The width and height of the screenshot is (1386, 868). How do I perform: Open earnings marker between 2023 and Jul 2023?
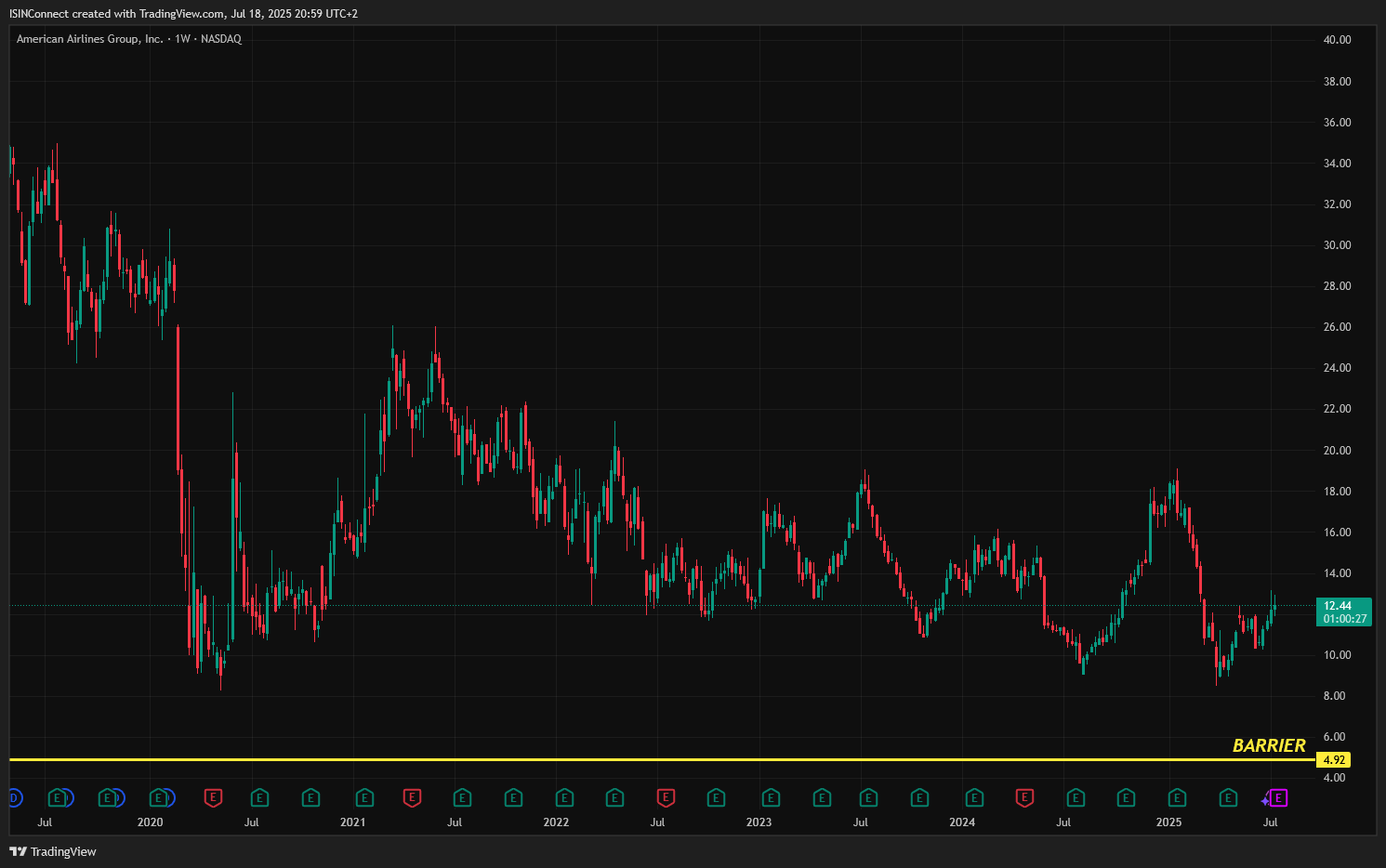pos(822,797)
